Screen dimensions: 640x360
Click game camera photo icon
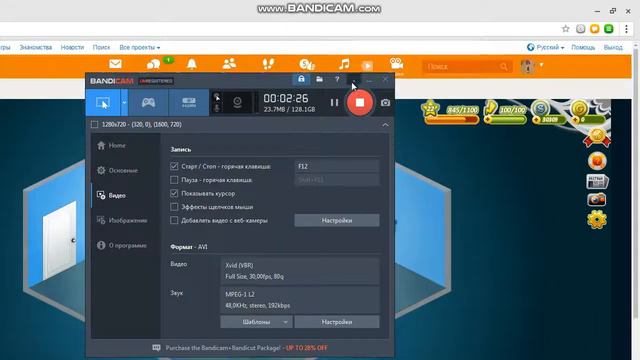(x=596, y=200)
